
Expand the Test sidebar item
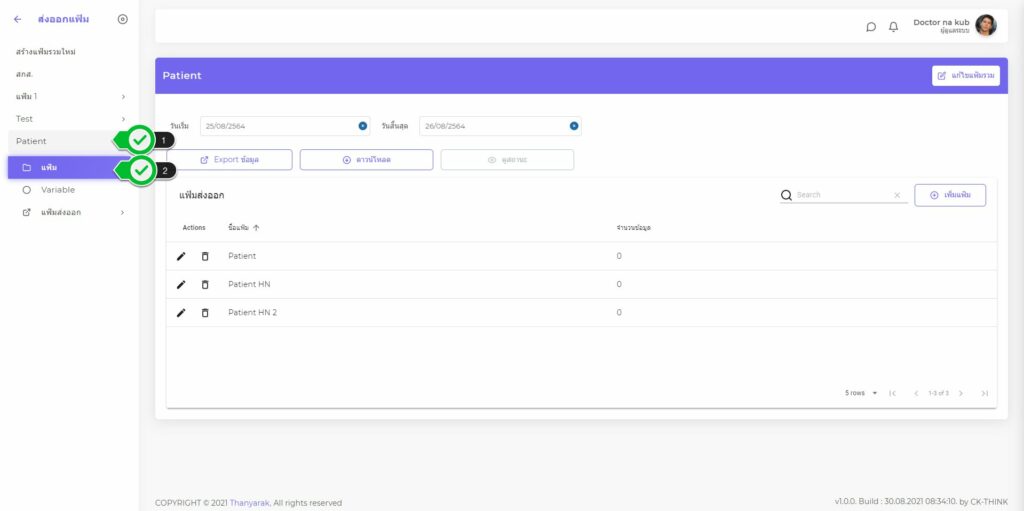tap(68, 119)
